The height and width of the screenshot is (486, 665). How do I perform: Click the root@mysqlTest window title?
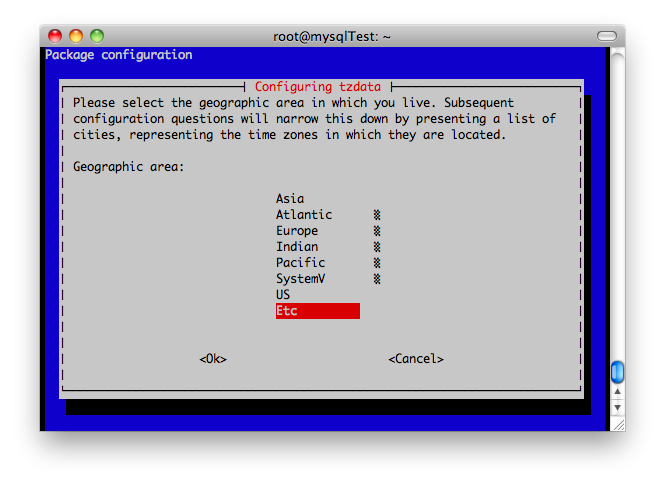tap(332, 37)
